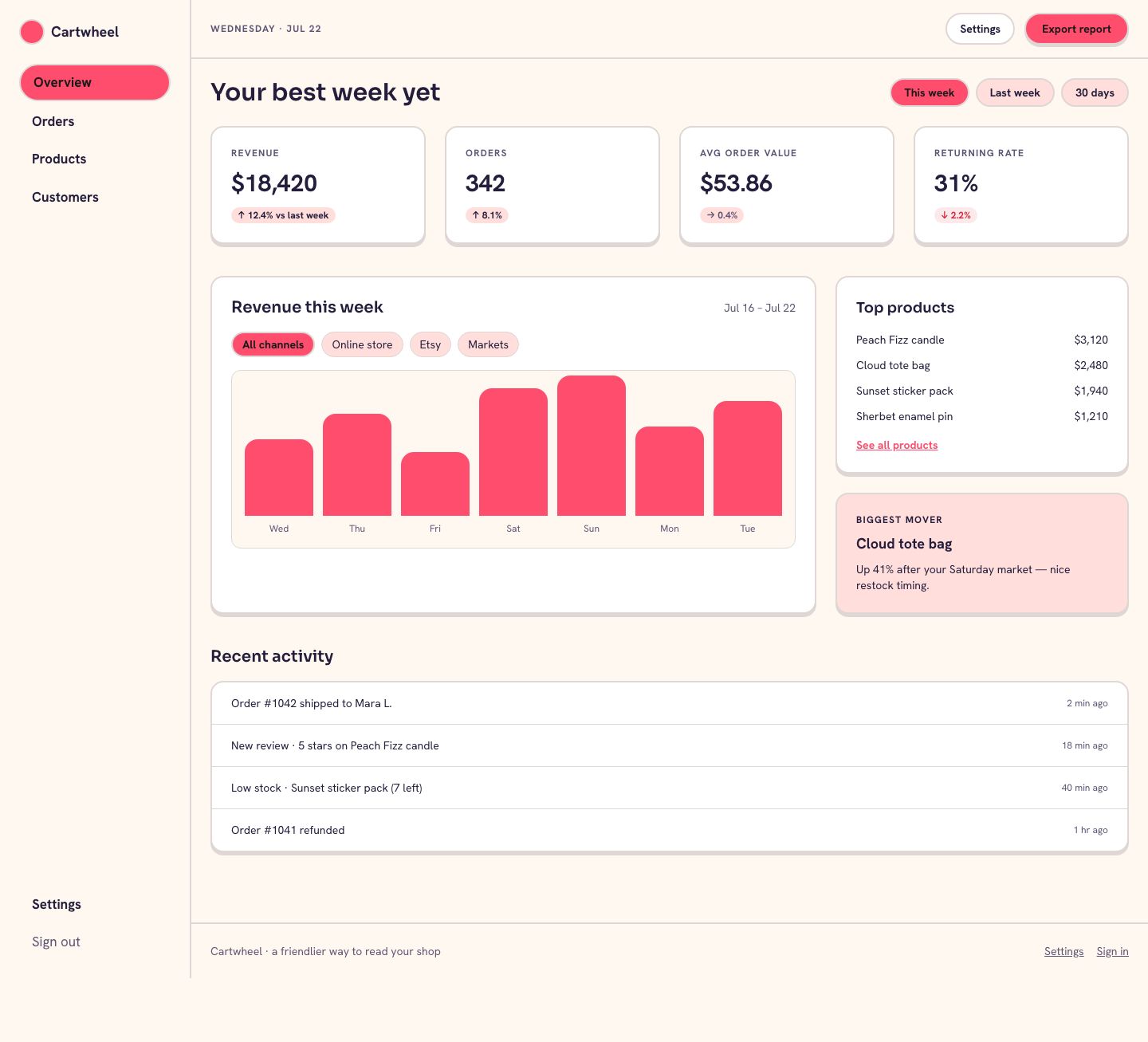The width and height of the screenshot is (1148, 1042).
Task: Switch to the Last week period
Action: (x=1015, y=92)
